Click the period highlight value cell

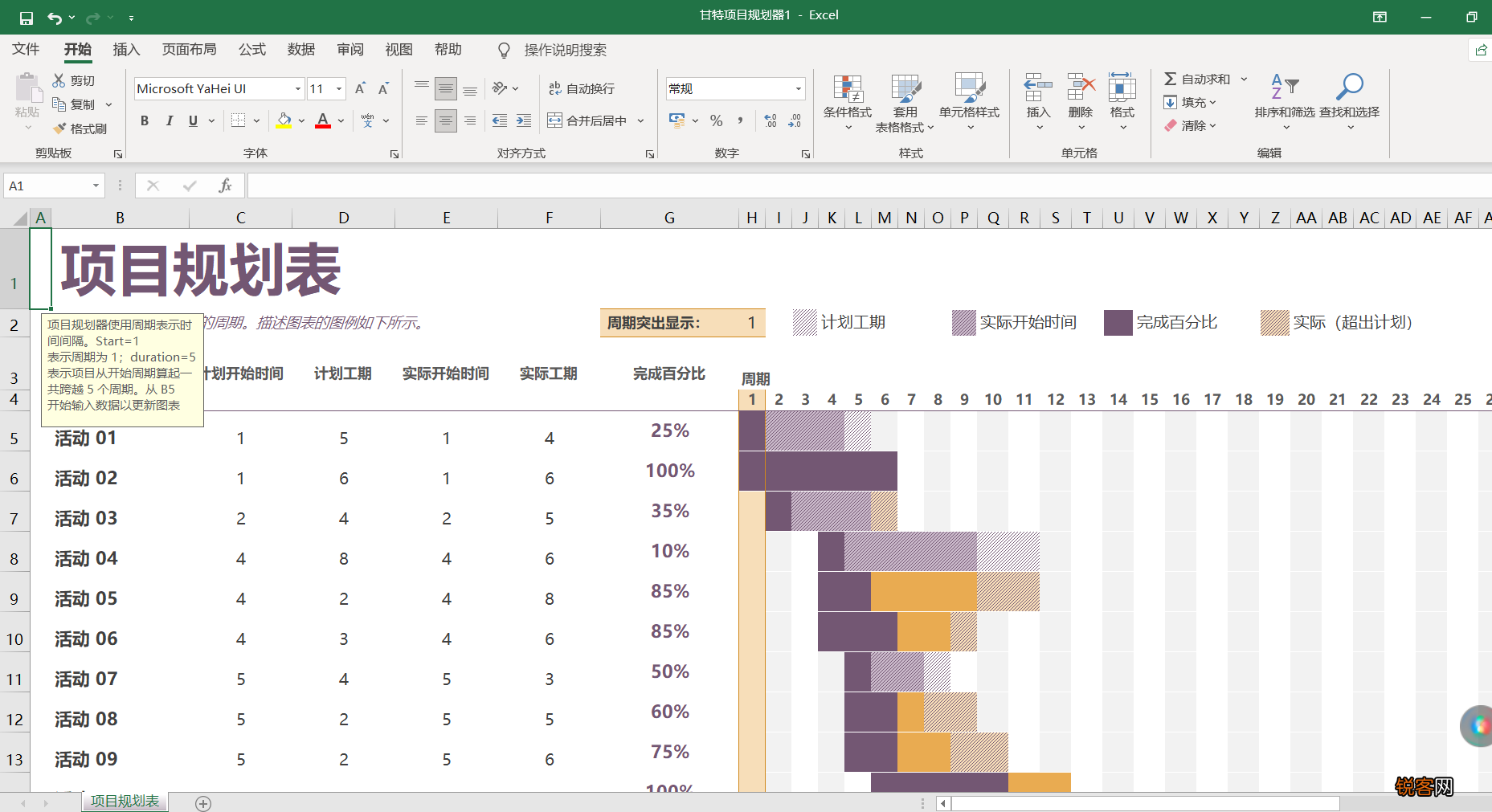[x=751, y=323]
